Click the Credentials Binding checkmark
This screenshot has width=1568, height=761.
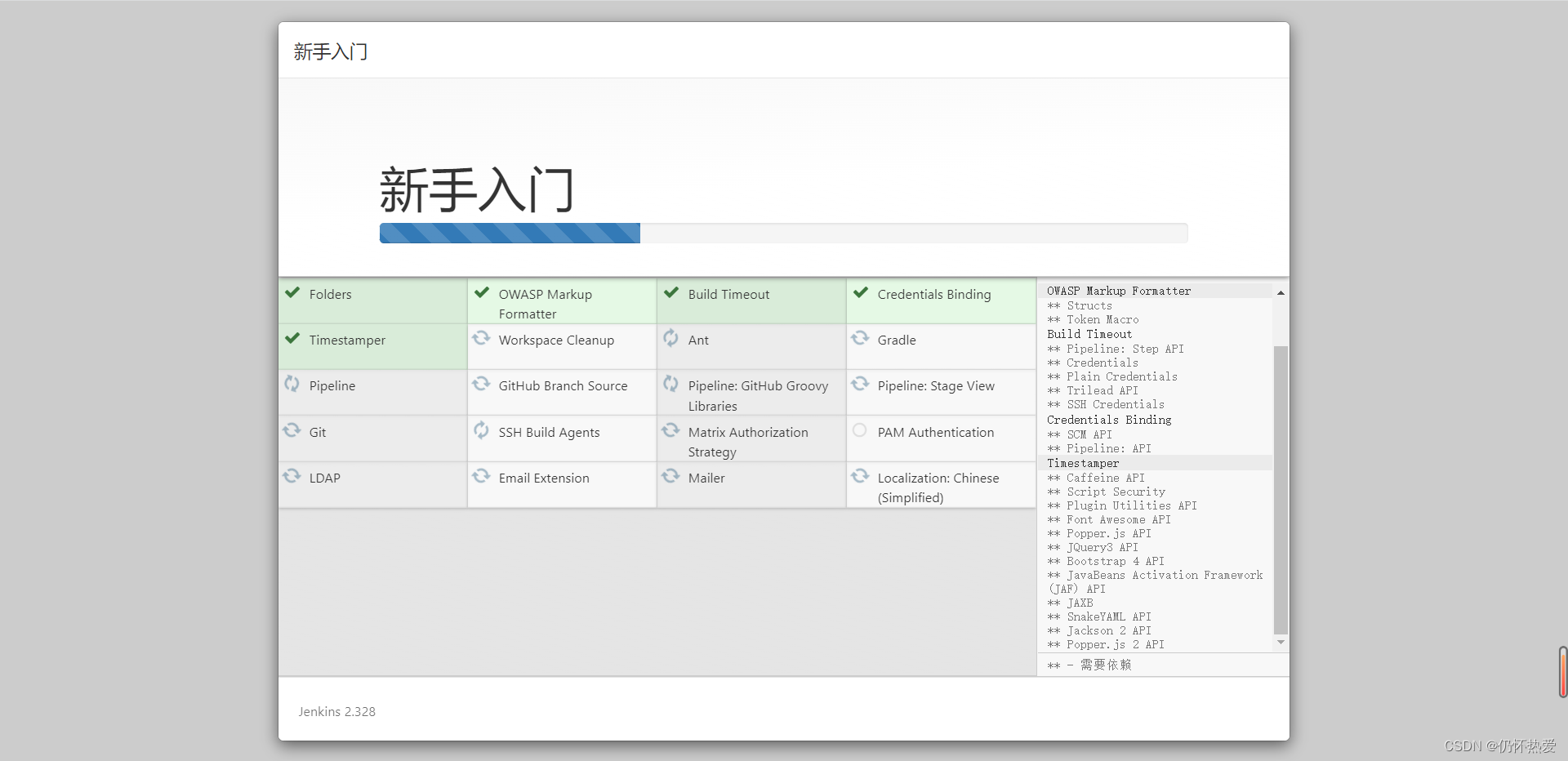click(x=860, y=292)
